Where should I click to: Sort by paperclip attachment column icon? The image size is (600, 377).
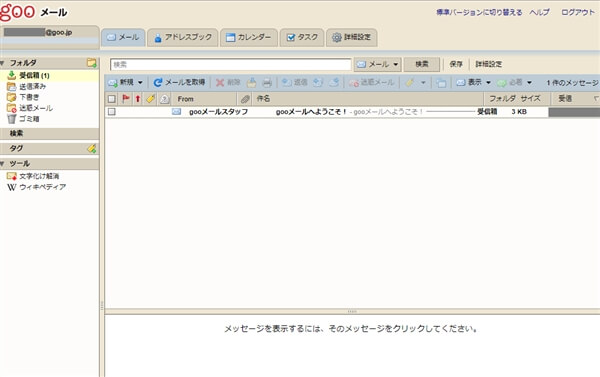[x=245, y=99]
